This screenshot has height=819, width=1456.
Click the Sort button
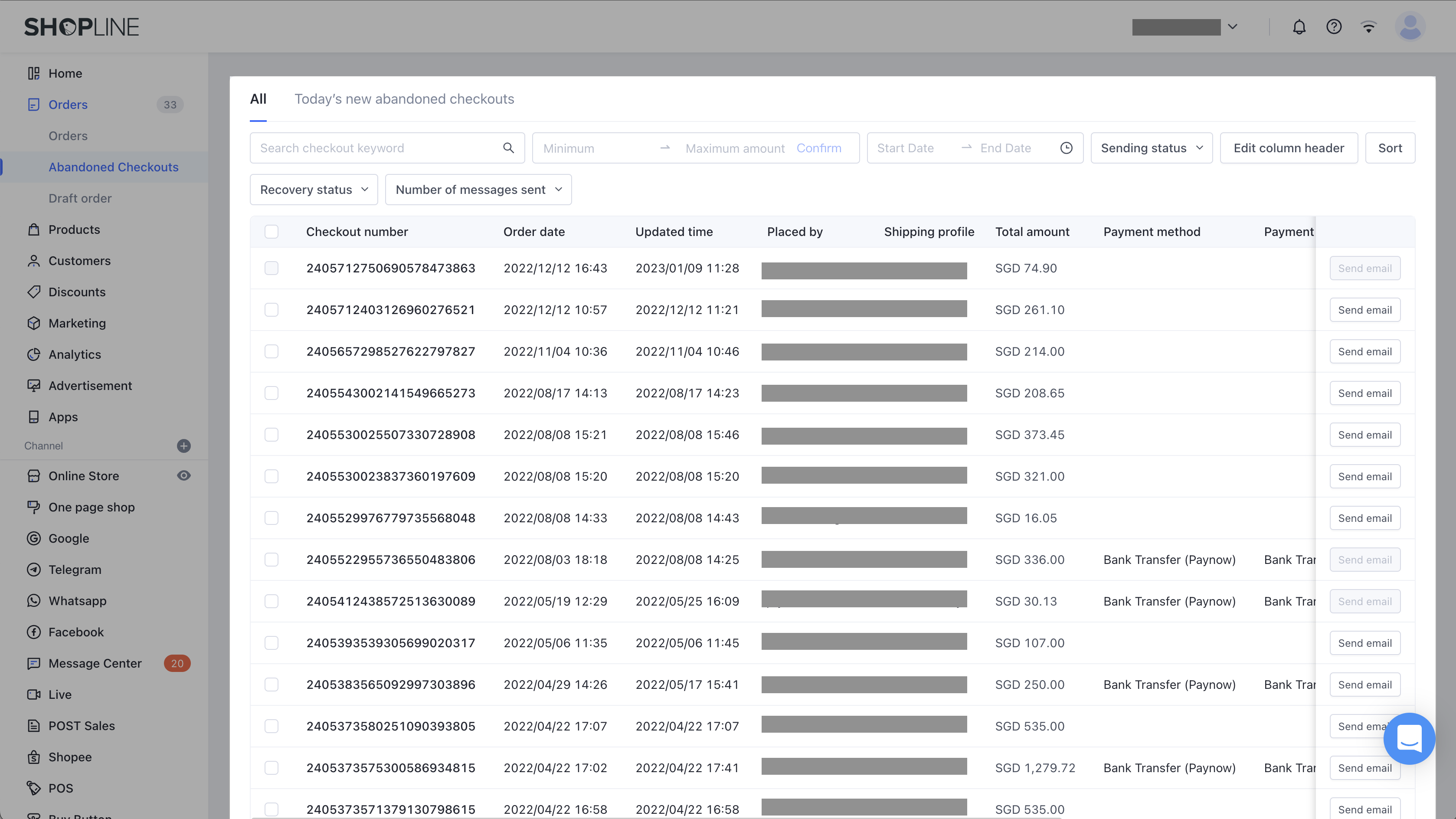coord(1390,148)
